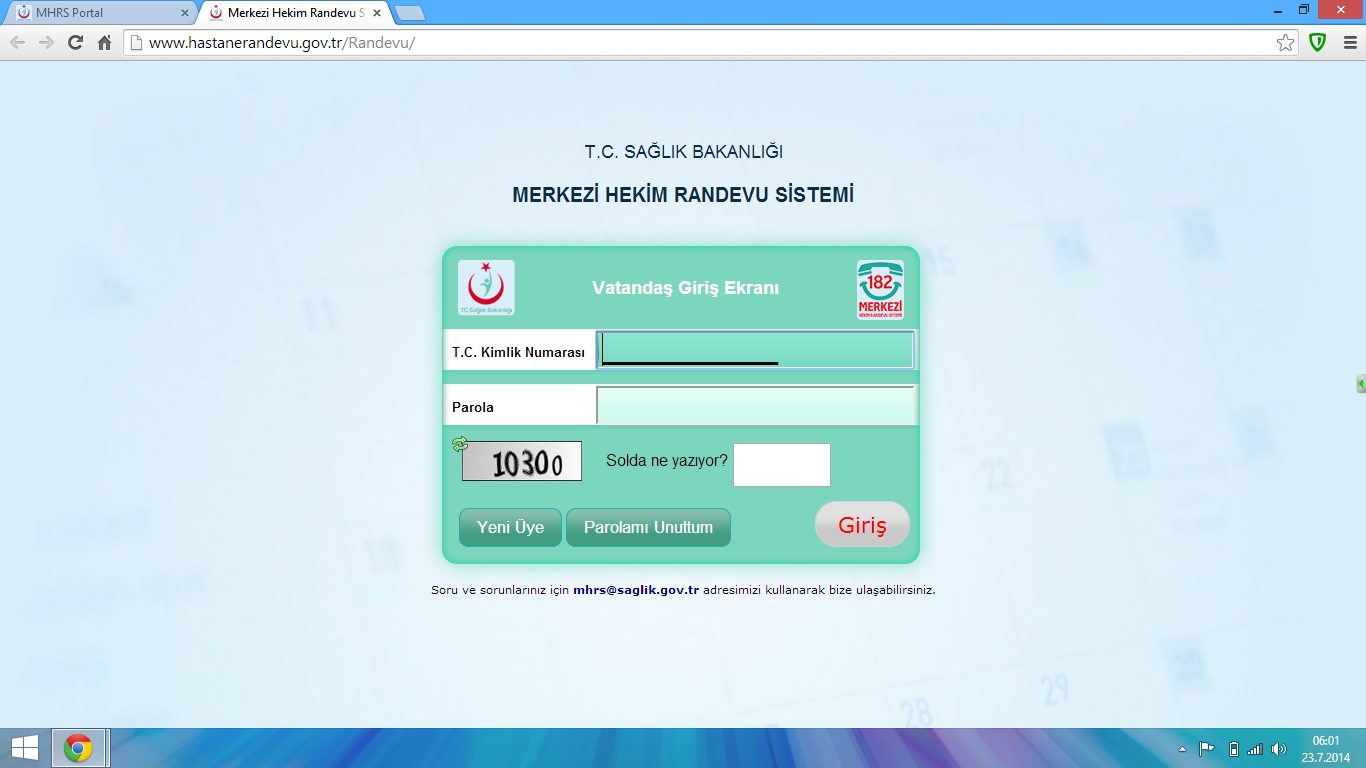Screen dimensions: 1366x768
Task: Open the Chrome hamburger menu
Action: 1350,43
